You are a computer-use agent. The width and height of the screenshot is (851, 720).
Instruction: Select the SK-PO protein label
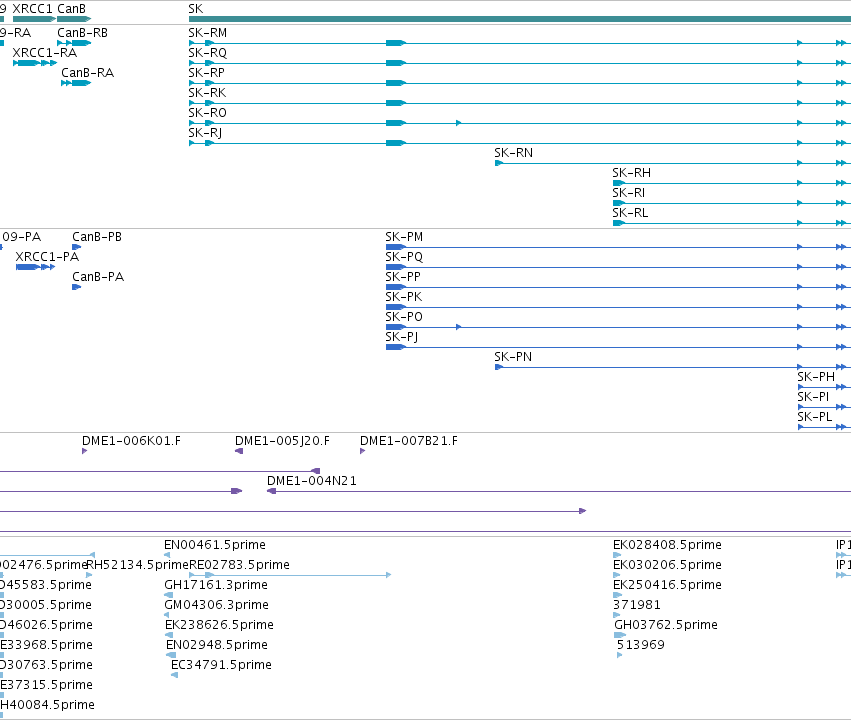[x=404, y=317]
